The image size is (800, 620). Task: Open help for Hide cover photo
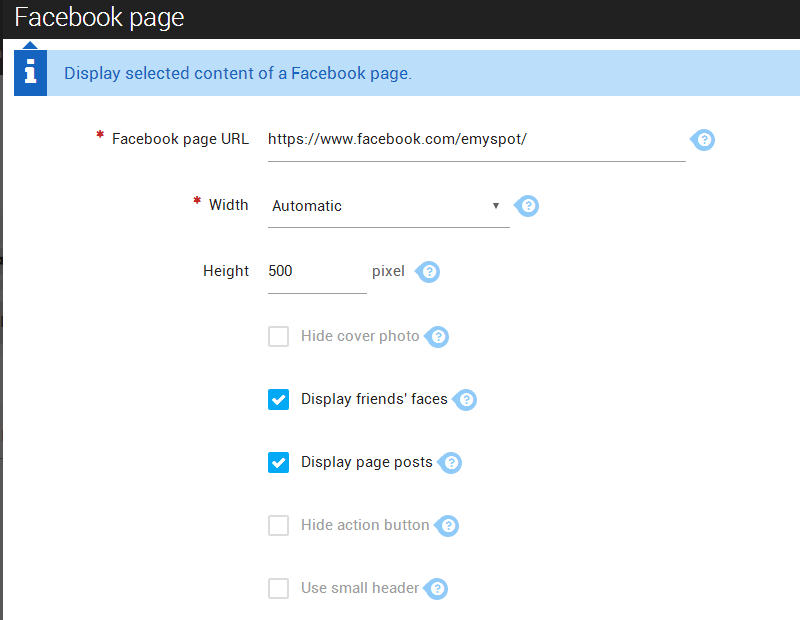pyautogui.click(x=437, y=337)
